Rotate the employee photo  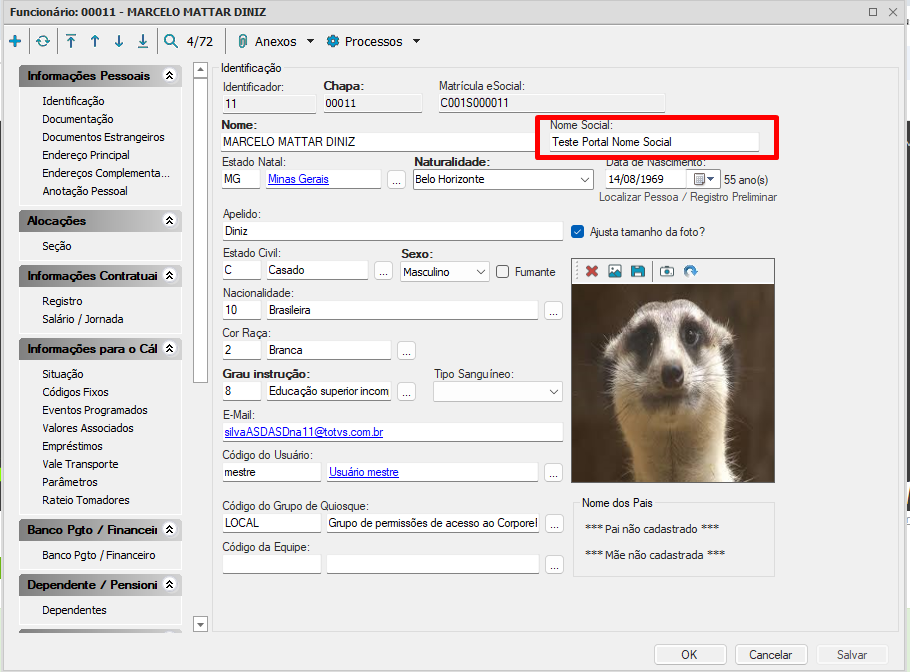point(690,271)
